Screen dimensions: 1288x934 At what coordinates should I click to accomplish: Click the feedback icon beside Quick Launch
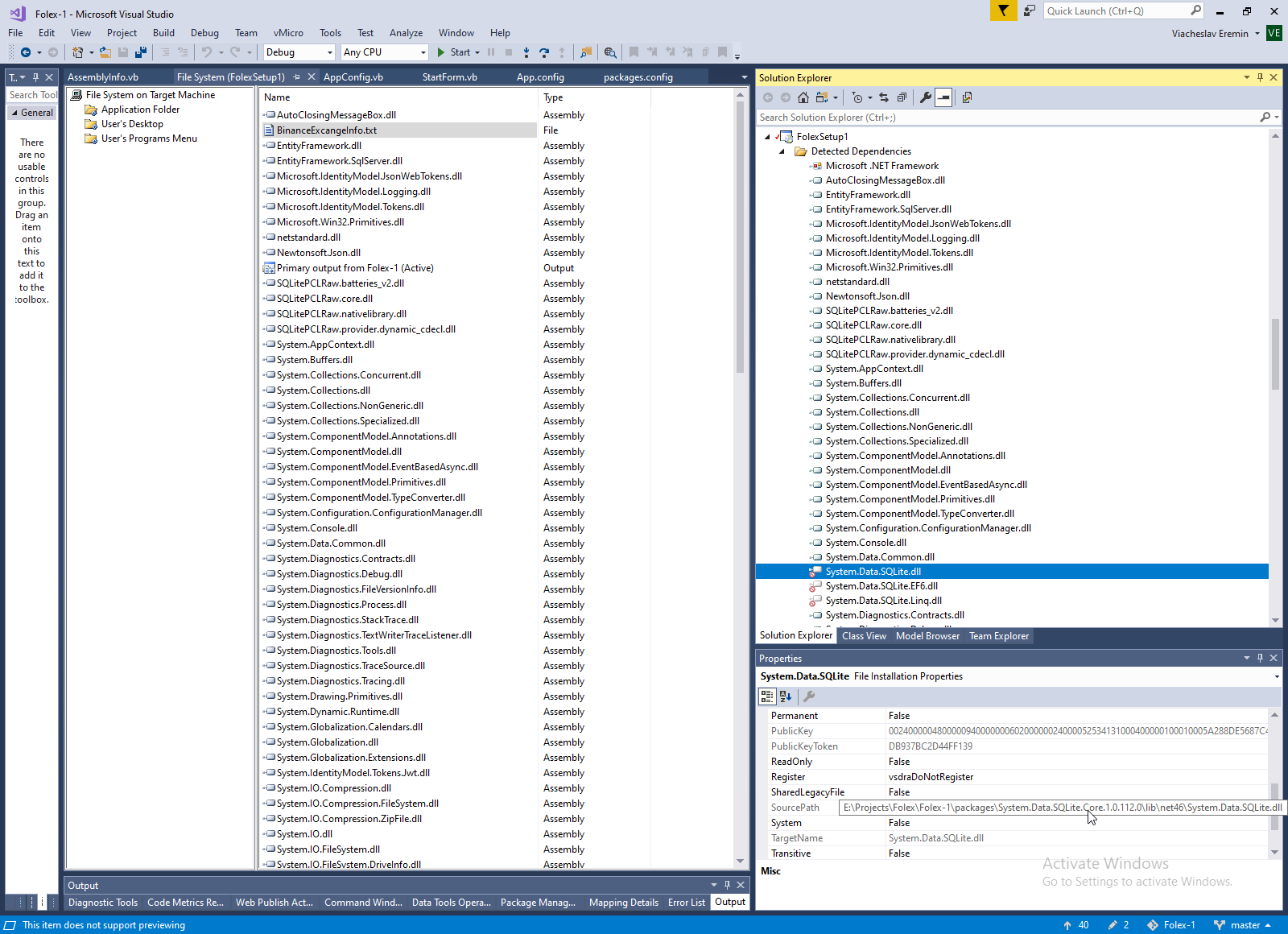[x=1030, y=10]
